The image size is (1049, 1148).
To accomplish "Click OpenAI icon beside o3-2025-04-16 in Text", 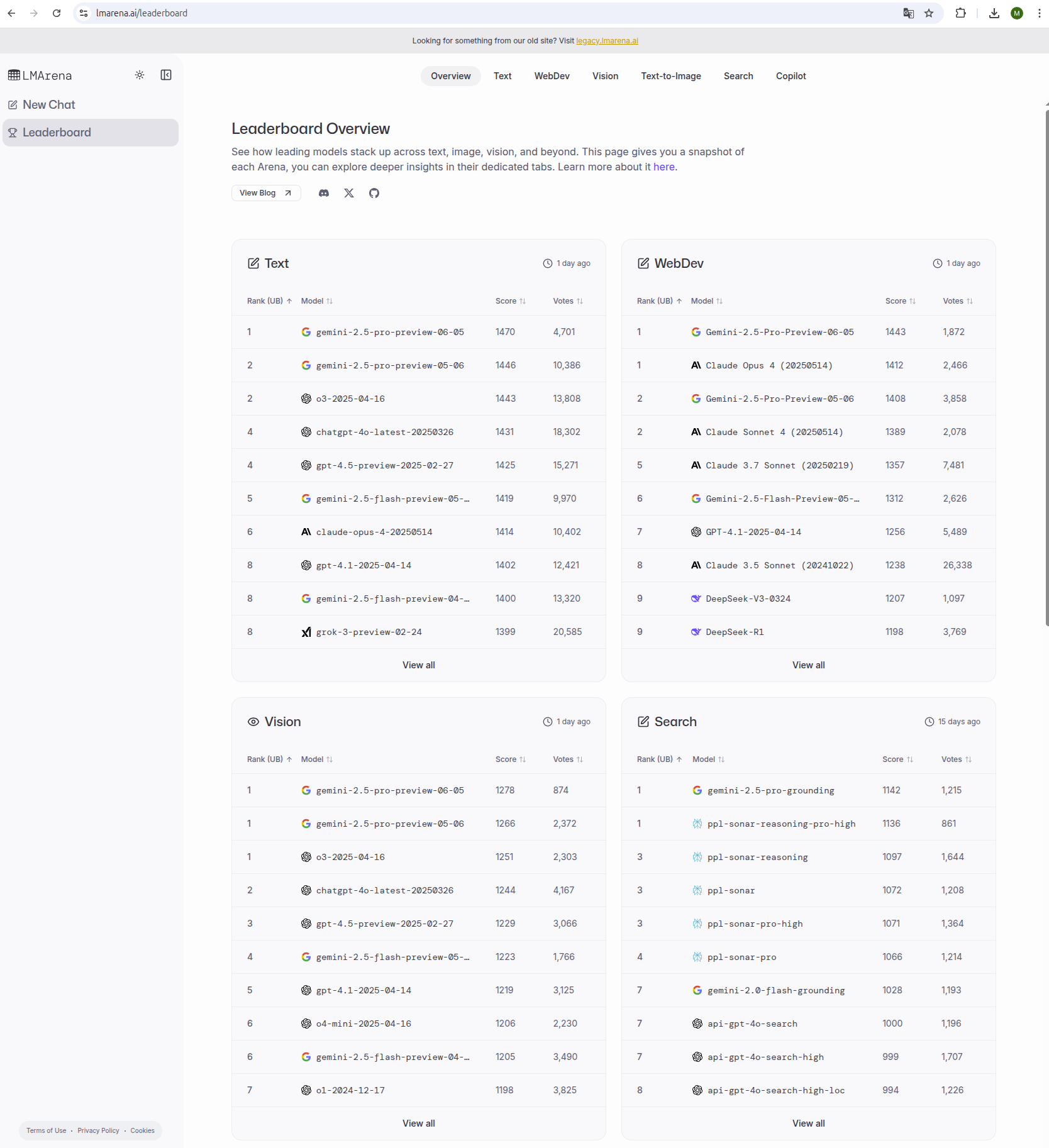I will [306, 399].
